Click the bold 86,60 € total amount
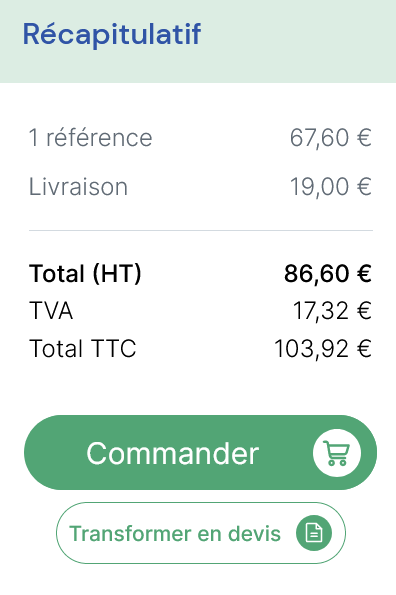Screen dimensions: 396x595 [328, 273]
